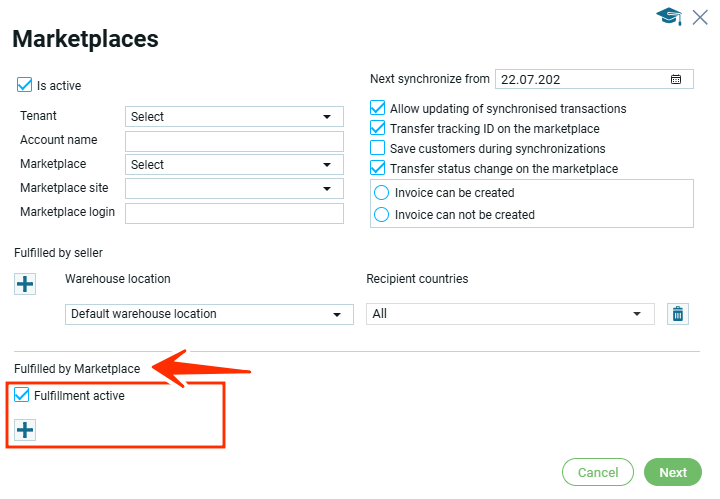Screen dimensions: 720x499
Task: Toggle the Is active checkbox
Action: (25, 86)
